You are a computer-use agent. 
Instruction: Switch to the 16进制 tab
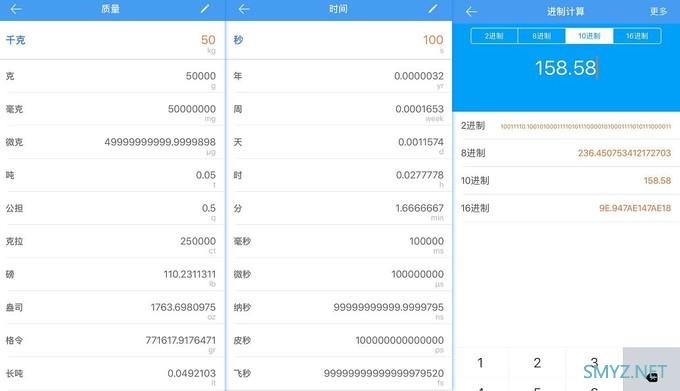click(637, 36)
